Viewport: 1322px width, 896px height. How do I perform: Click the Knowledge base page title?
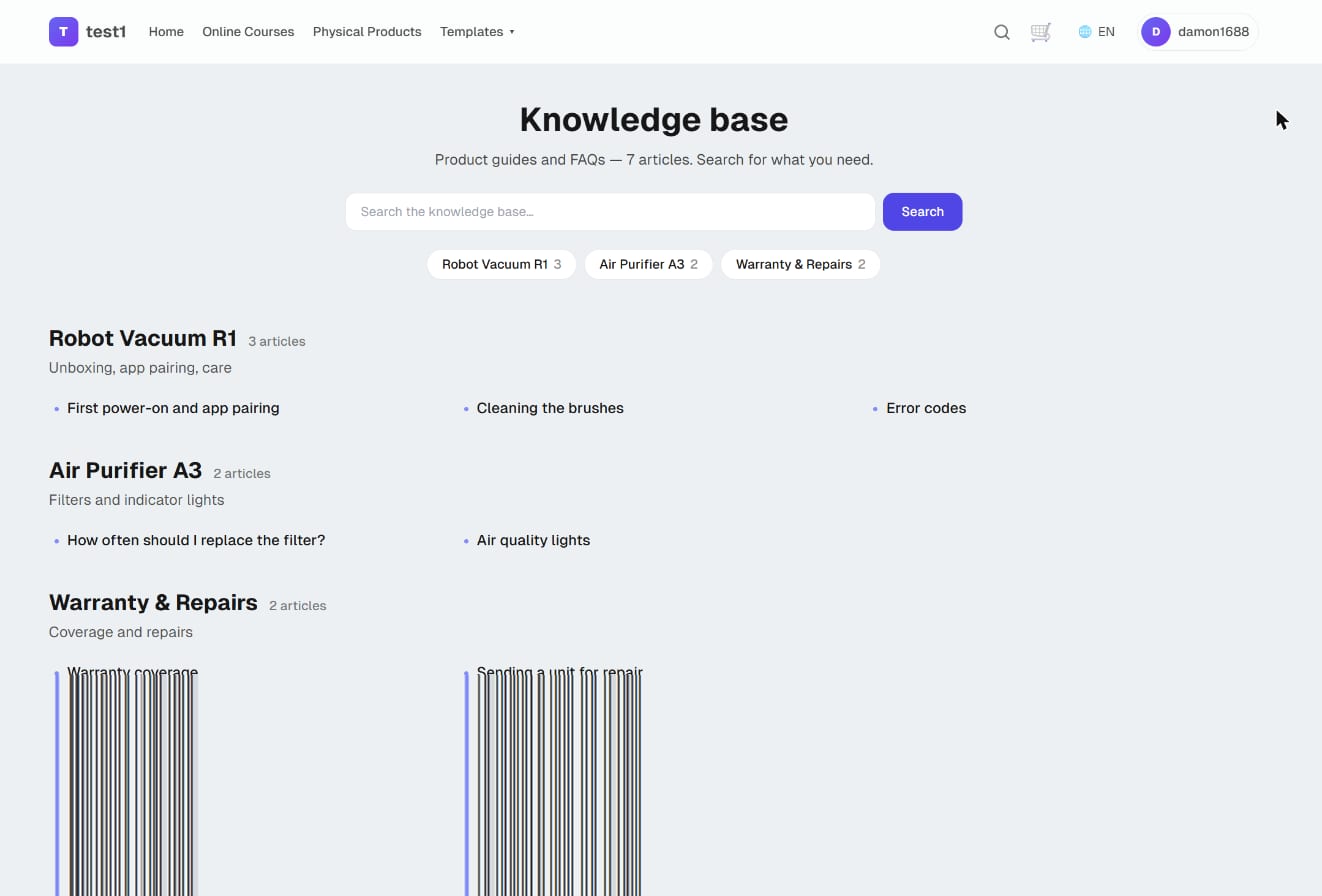coord(654,119)
